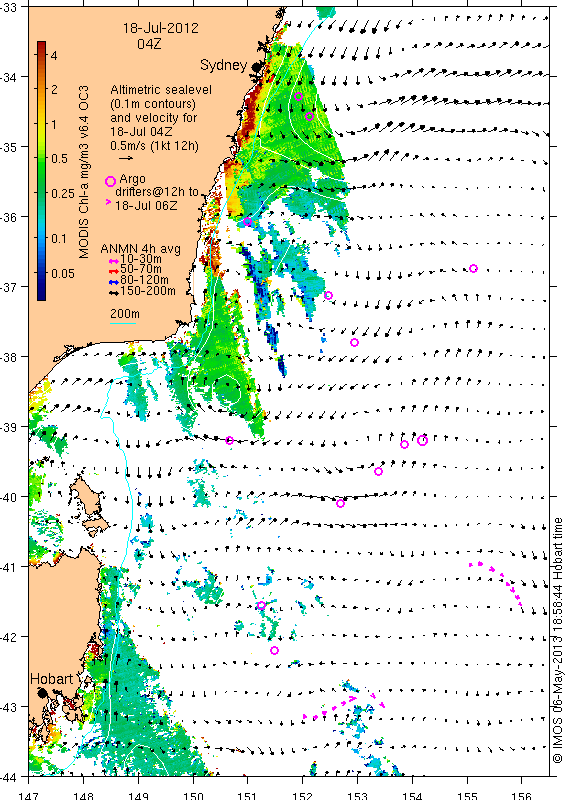Image resolution: width=570 pixels, height=800 pixels.
Task: Click the Argo legend label
Action: click(x=132, y=179)
